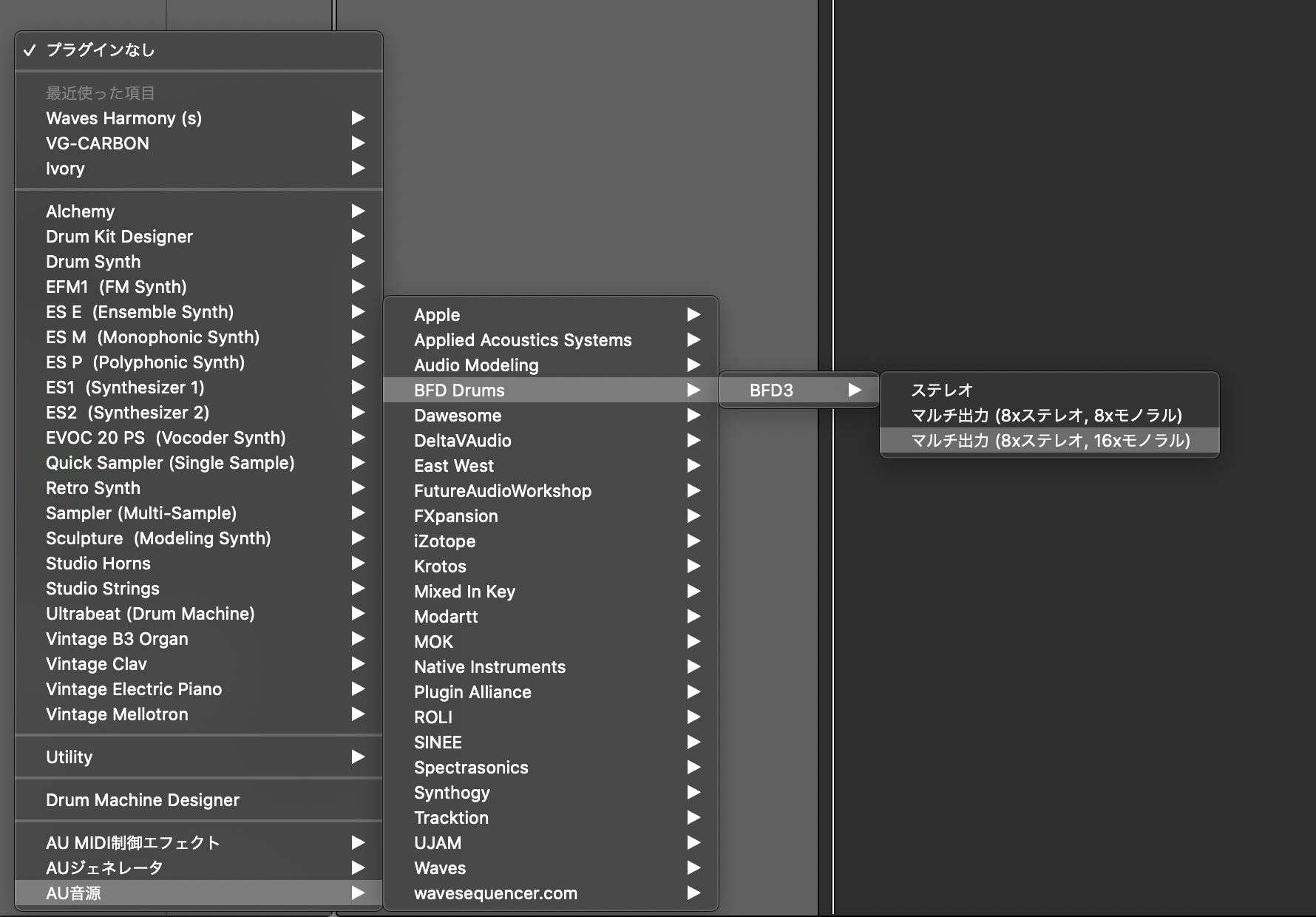Choose マルチ出力 (8xステレオ, 16xモノラル)
Viewport: 1316px width, 917px height.
tap(1050, 441)
